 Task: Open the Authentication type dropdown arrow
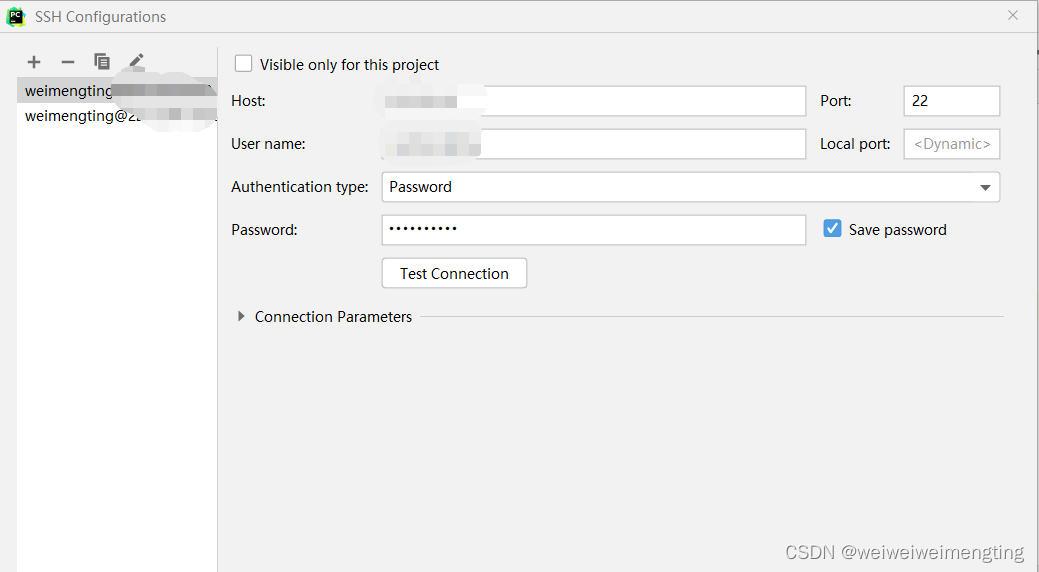985,188
